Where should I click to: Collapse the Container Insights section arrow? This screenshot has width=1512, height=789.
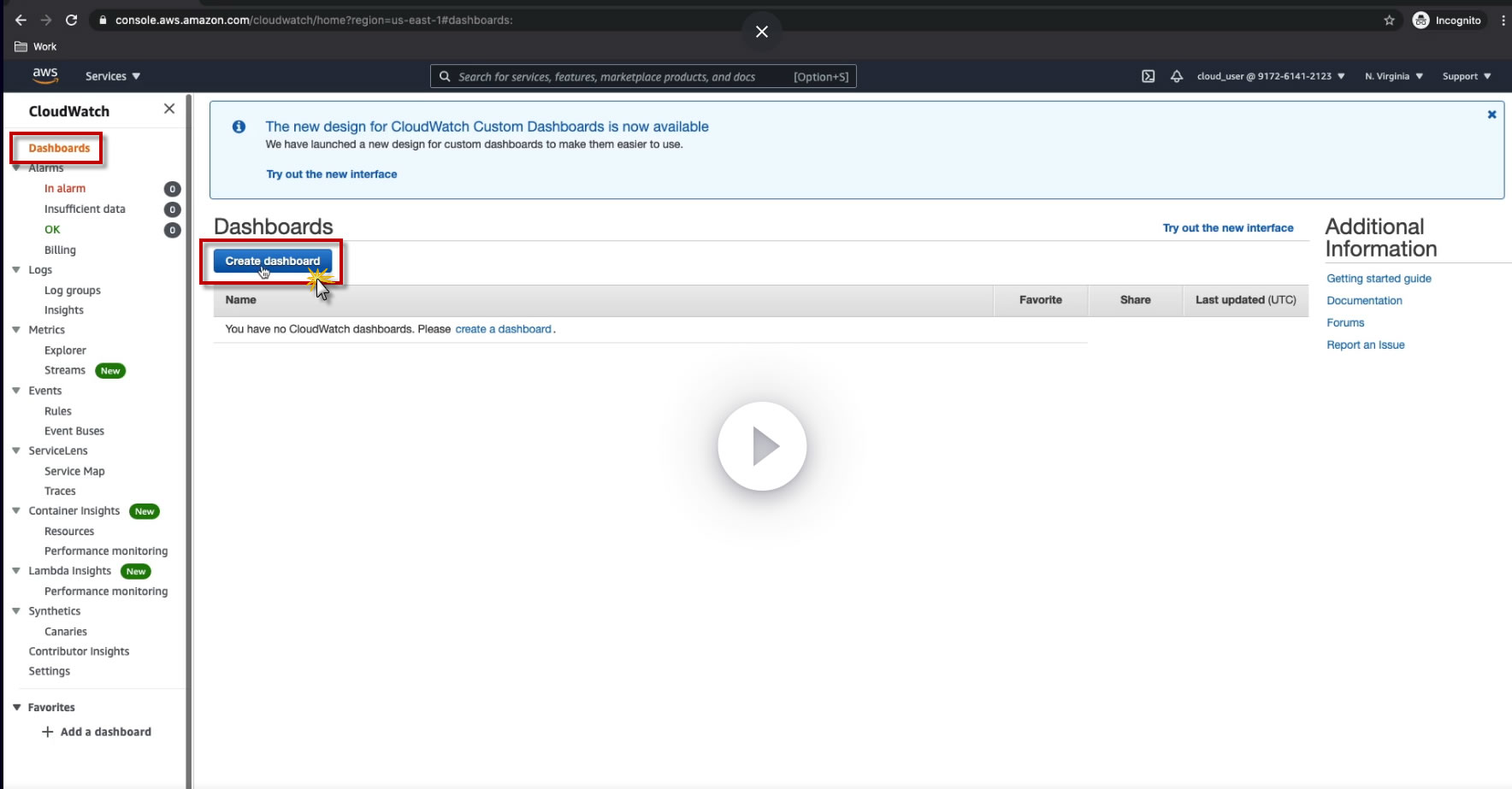(16, 510)
